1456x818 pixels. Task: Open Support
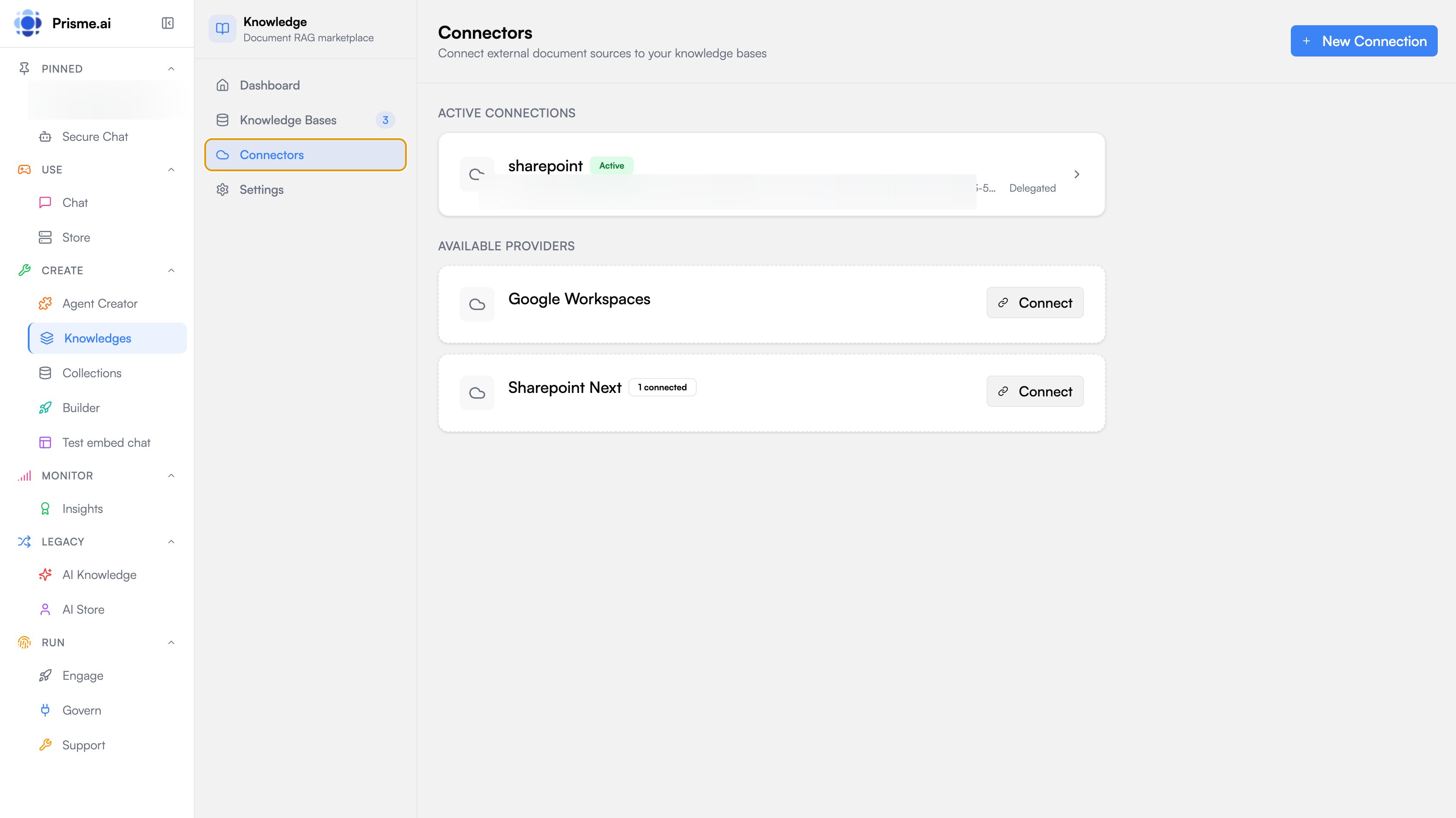pos(107,745)
